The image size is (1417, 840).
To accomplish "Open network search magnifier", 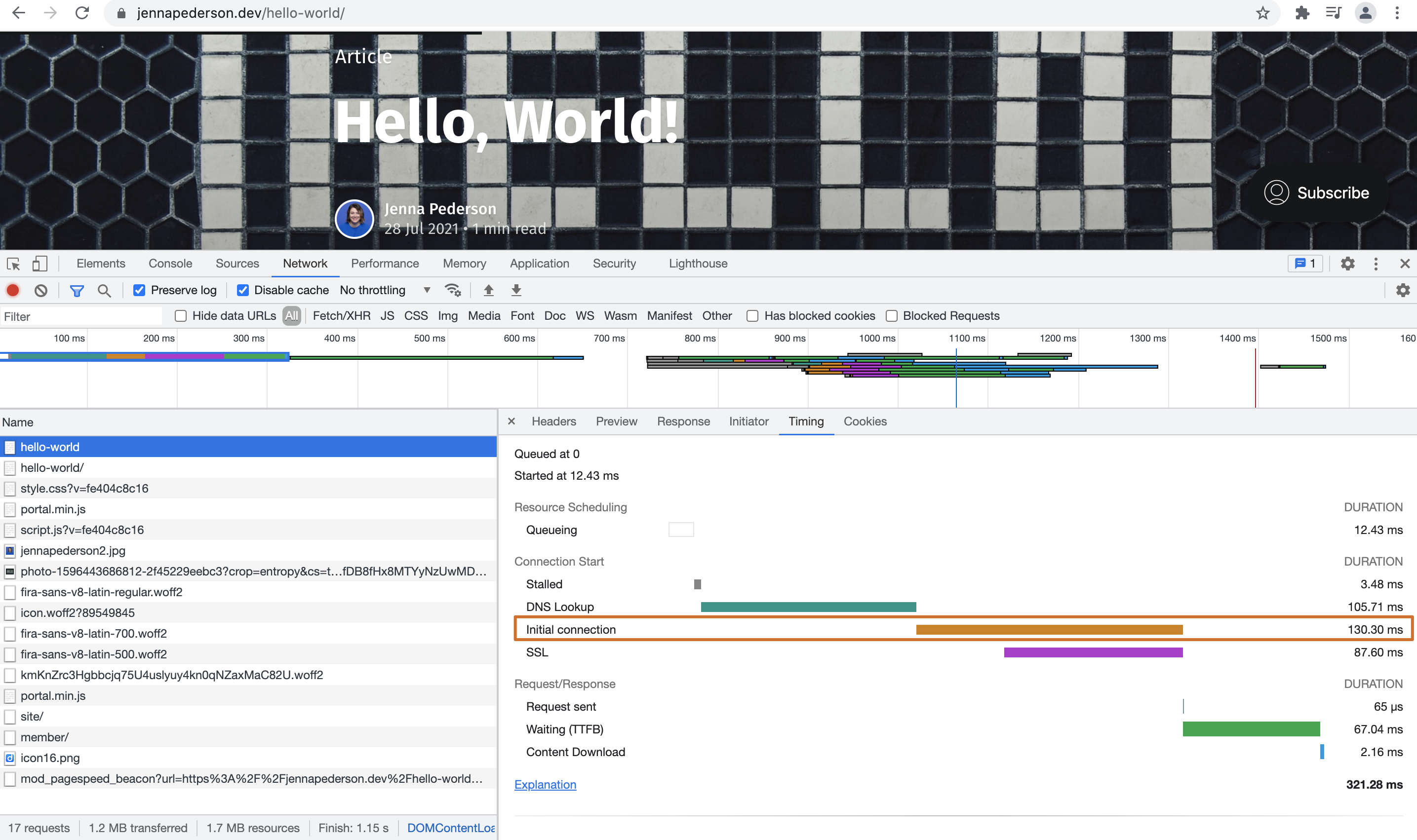I will click(104, 290).
